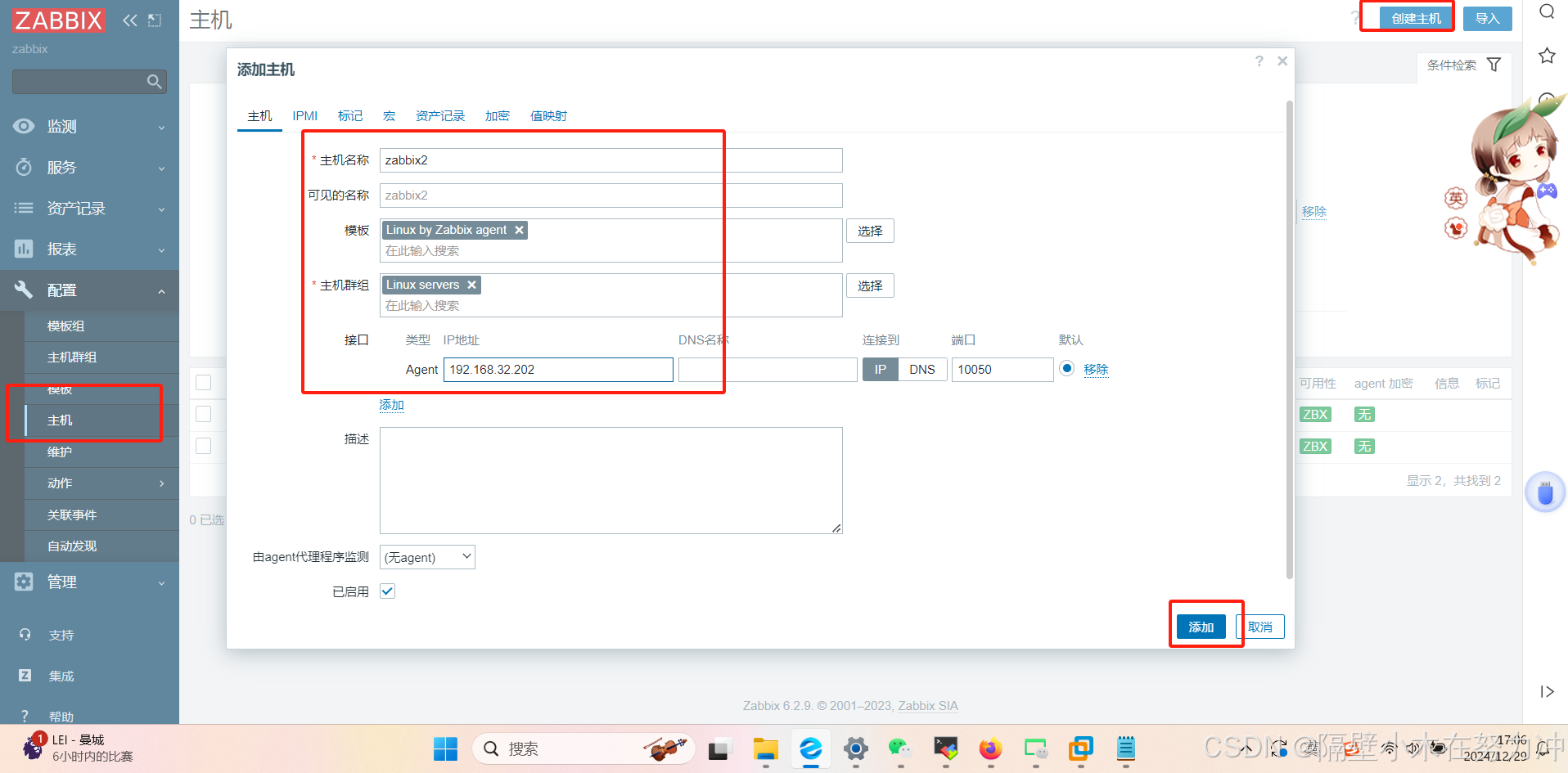Screen dimensions: 1568x773
Task: Expand the 动作 actions submenu
Action: pos(101,483)
